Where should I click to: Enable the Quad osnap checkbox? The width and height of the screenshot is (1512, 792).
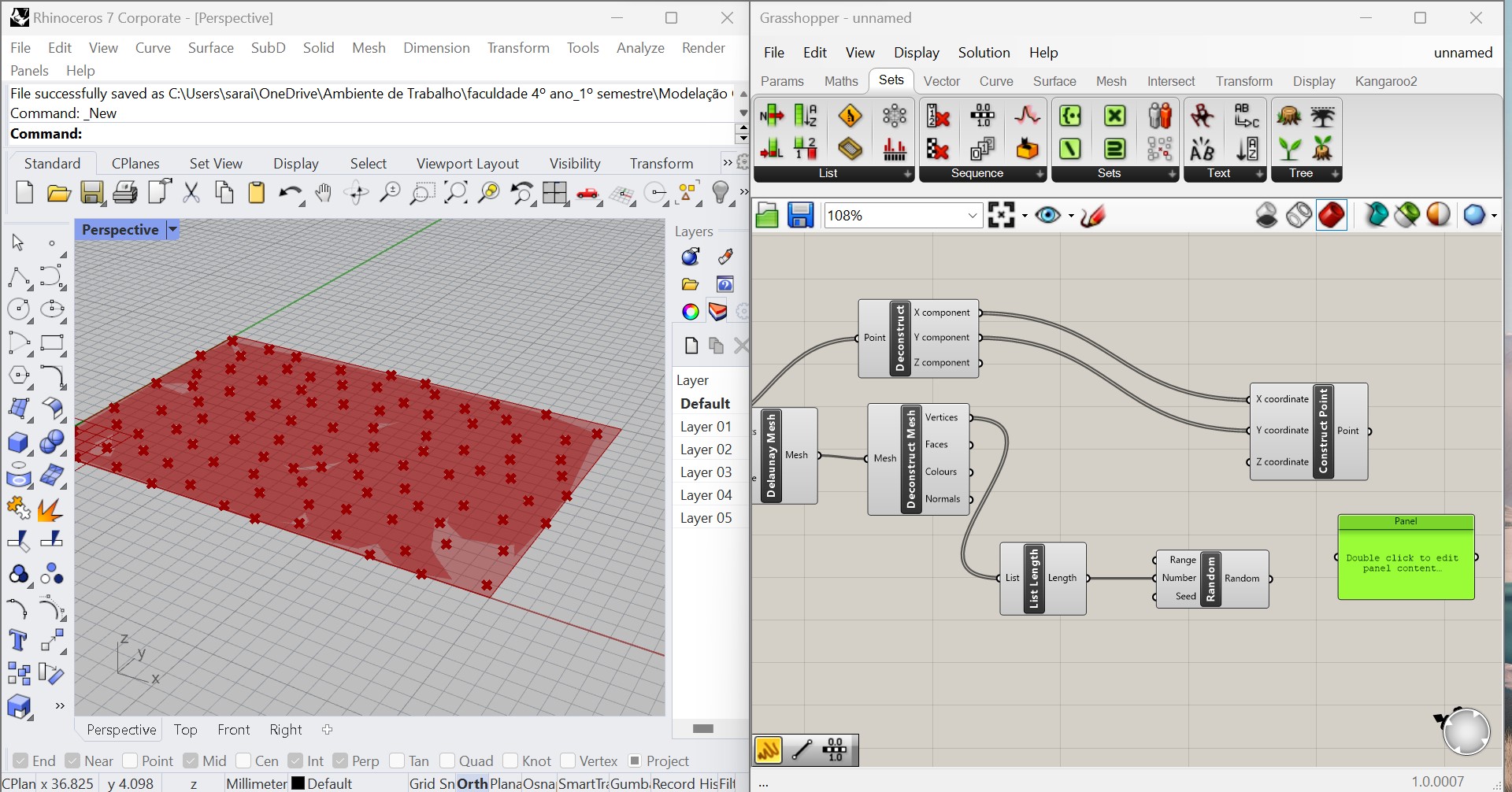point(447,761)
